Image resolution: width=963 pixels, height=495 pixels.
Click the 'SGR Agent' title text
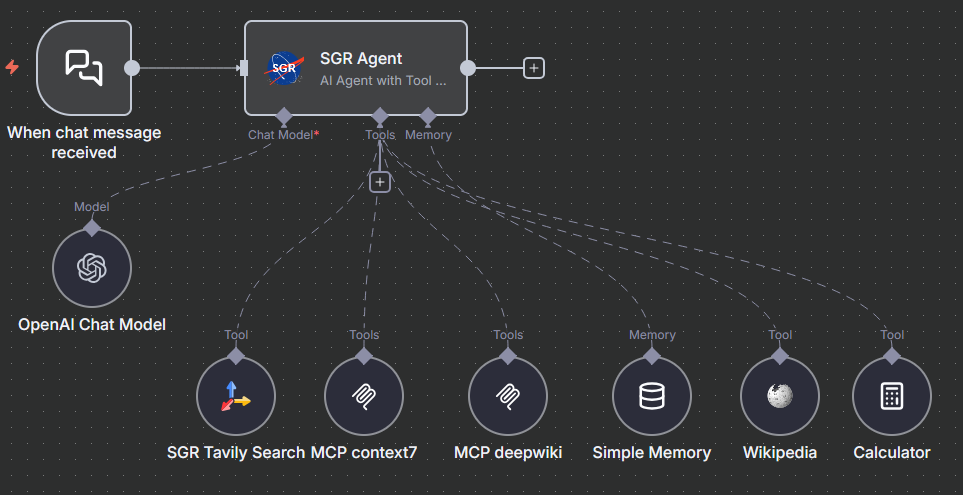tap(361, 58)
